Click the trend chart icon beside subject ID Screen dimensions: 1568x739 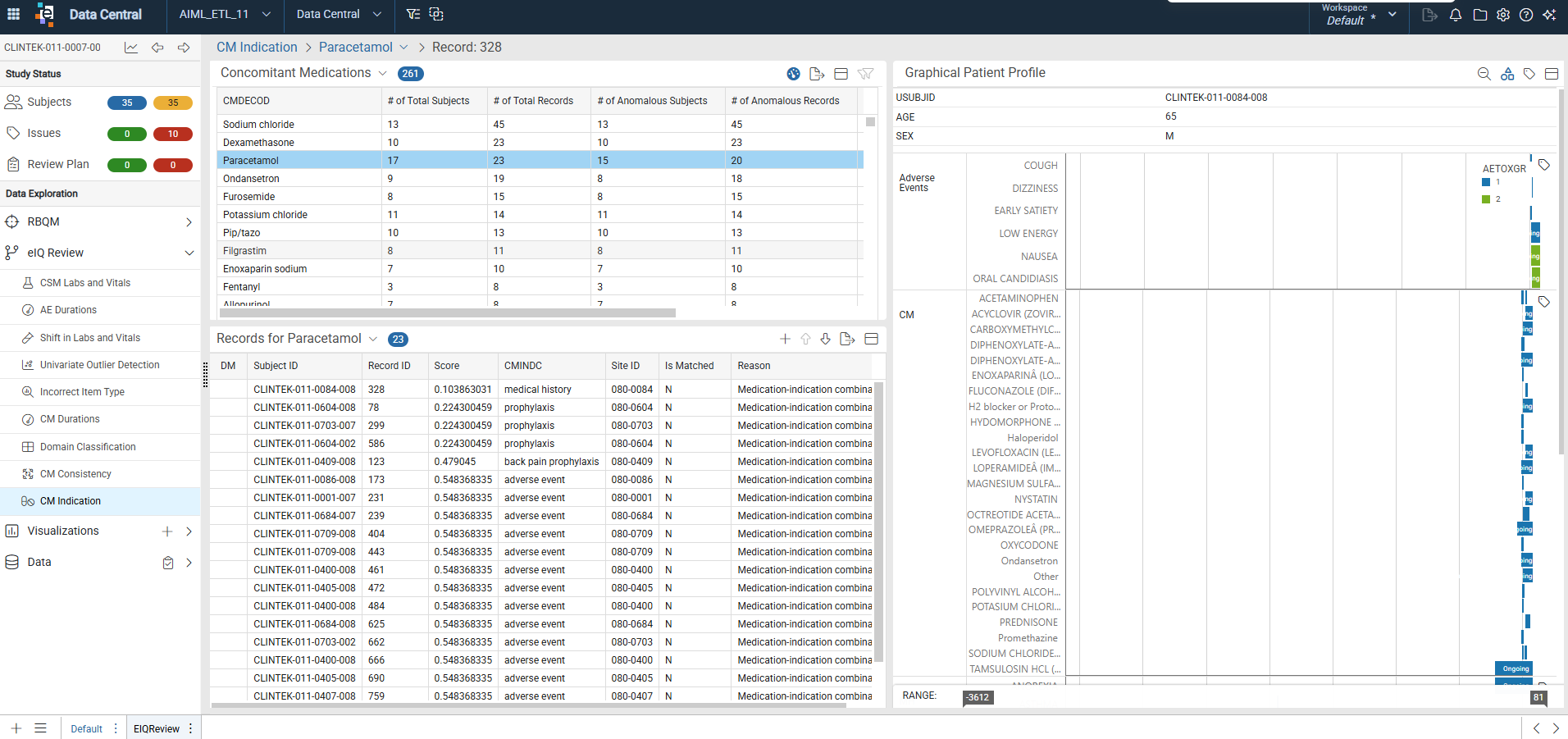point(131,48)
